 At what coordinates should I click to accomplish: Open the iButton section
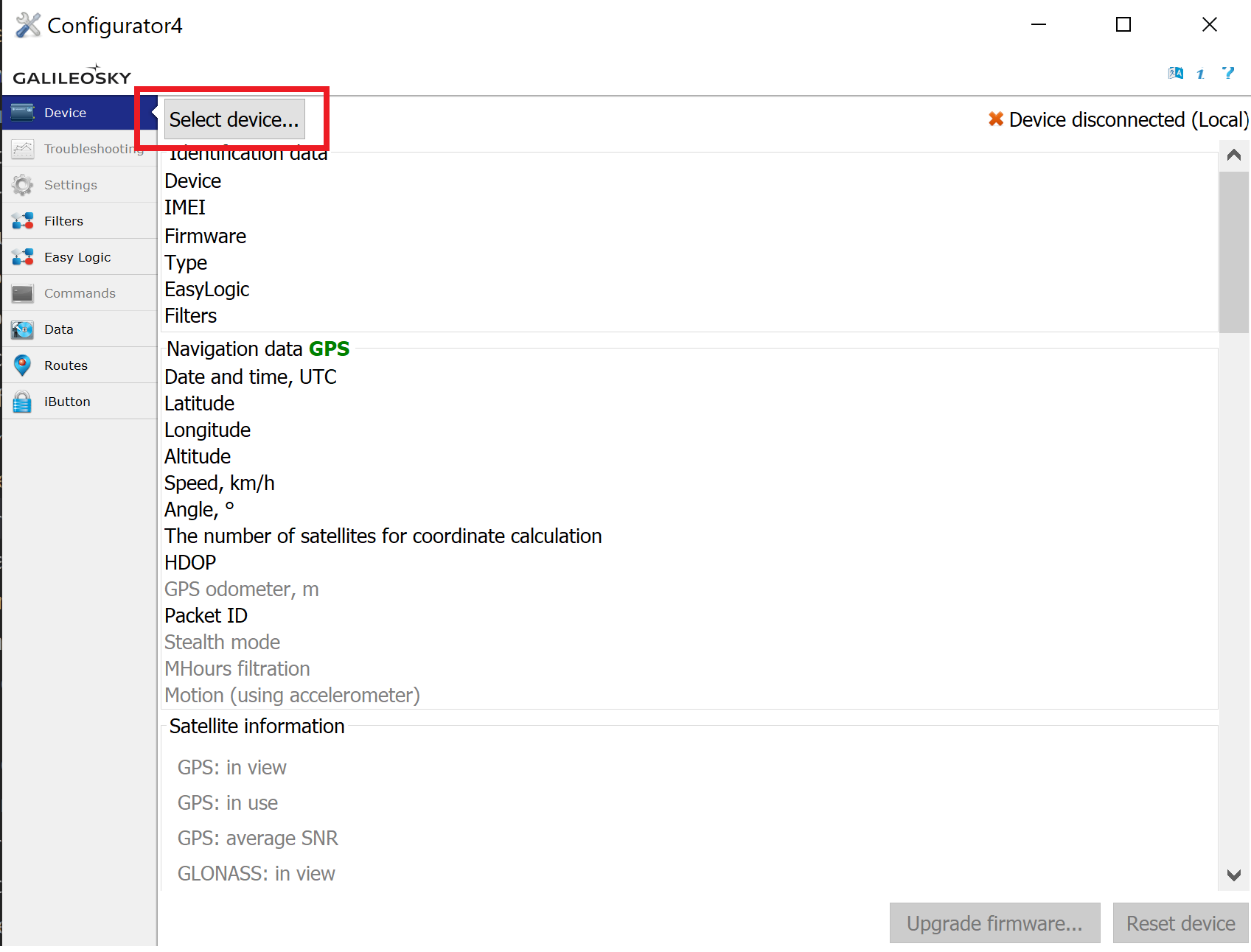80,402
